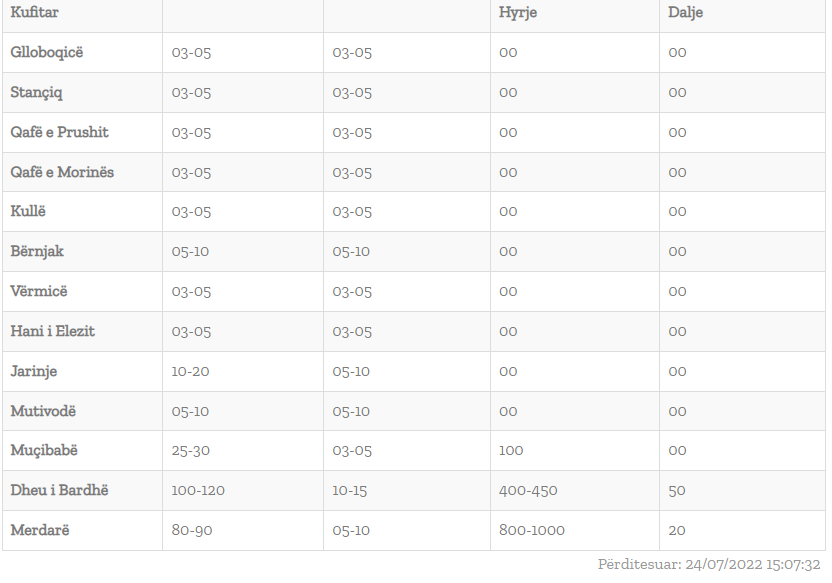Click the Hani i Elezit row label

[x=53, y=331]
